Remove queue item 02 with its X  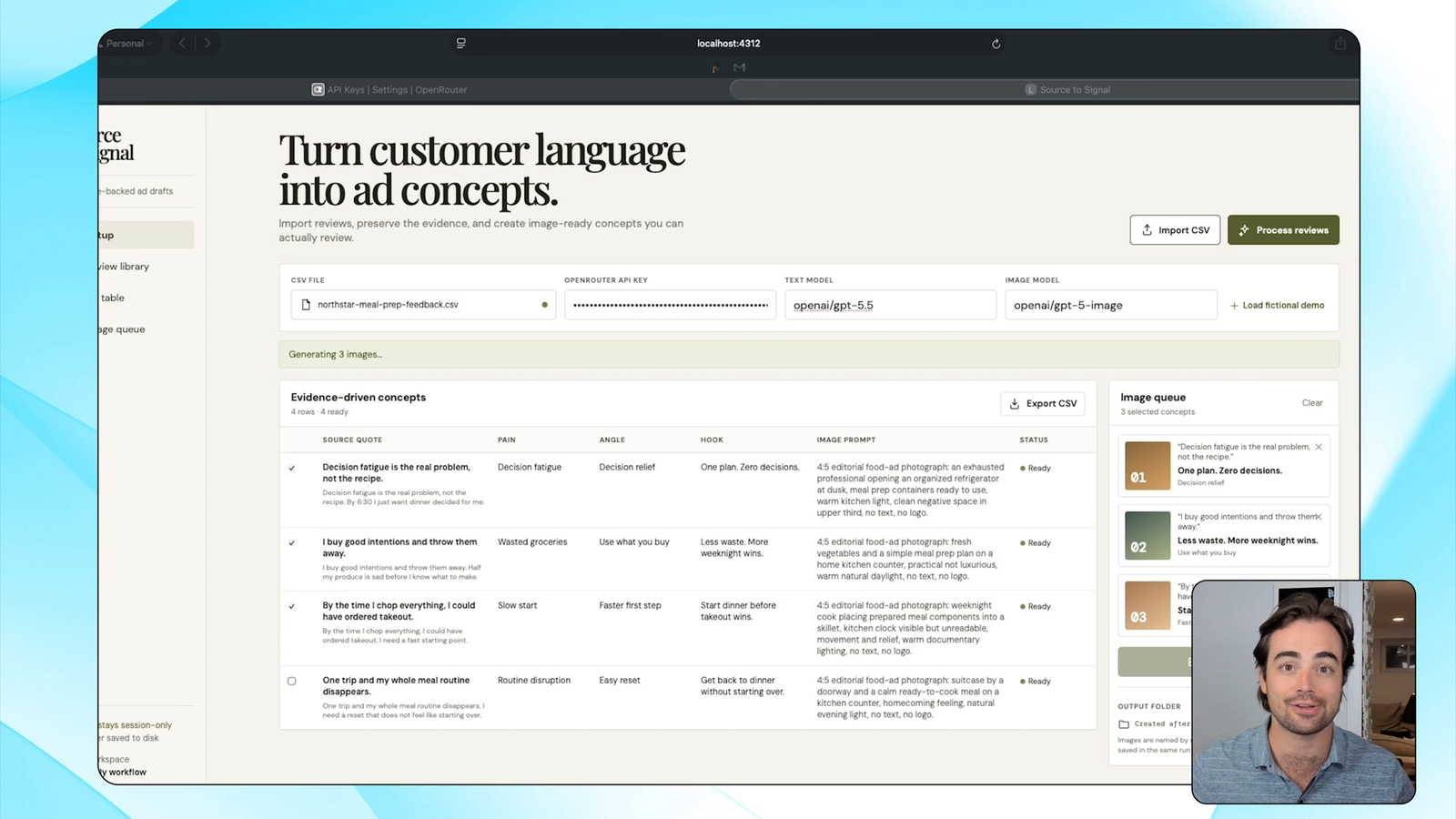(1319, 517)
